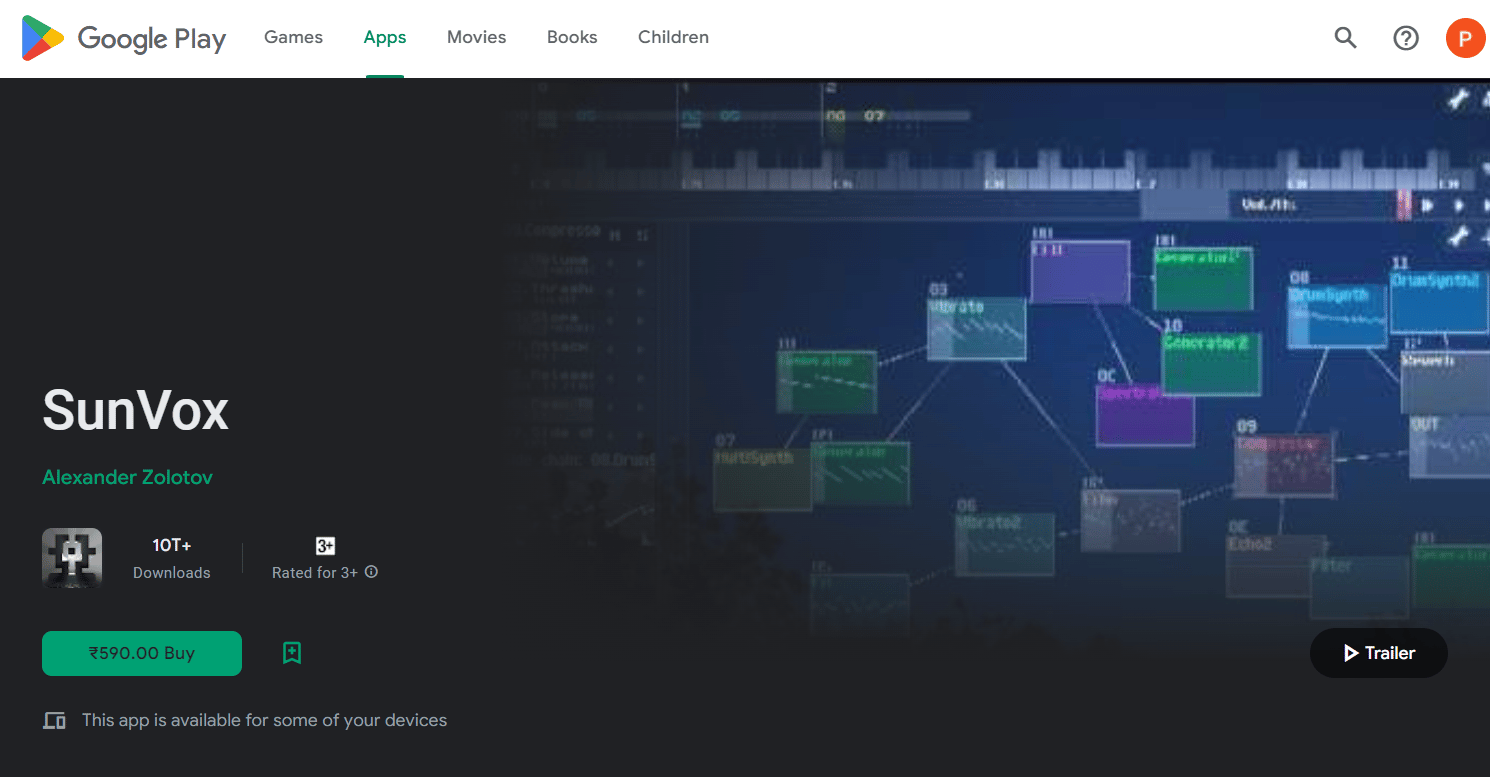The width and height of the screenshot is (1490, 777).
Task: Click the content rating info icon
Action: (x=371, y=573)
